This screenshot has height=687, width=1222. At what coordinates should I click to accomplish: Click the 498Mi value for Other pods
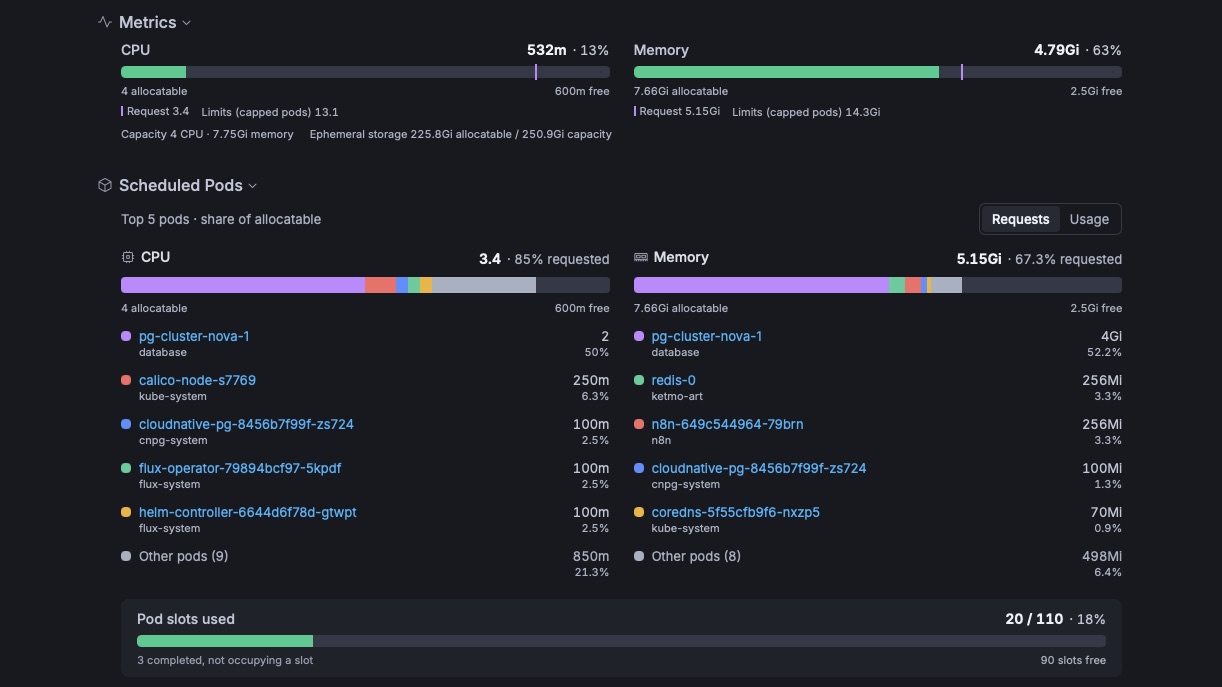[1102, 556]
